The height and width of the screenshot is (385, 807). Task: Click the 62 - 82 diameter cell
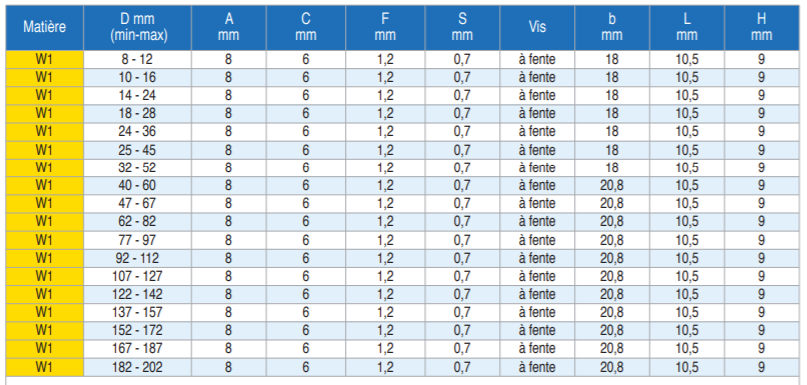pos(137,222)
